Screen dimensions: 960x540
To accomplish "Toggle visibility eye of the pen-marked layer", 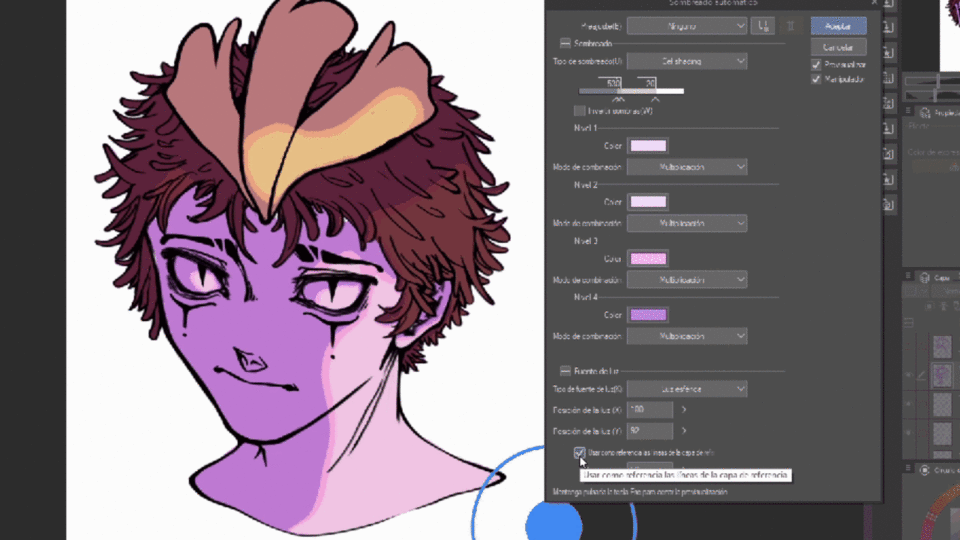I will click(x=909, y=375).
